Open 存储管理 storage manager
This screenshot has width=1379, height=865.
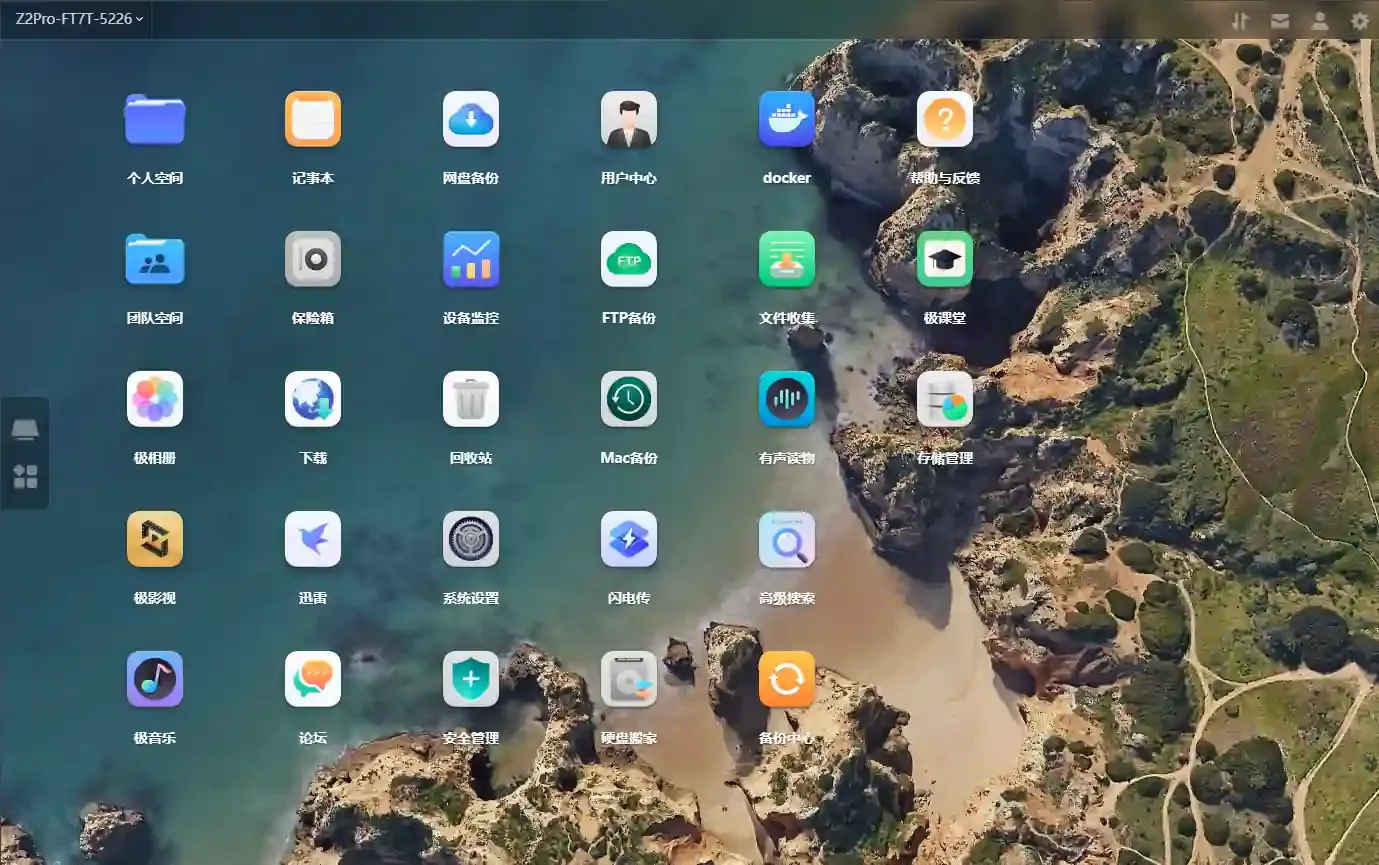tap(945, 400)
